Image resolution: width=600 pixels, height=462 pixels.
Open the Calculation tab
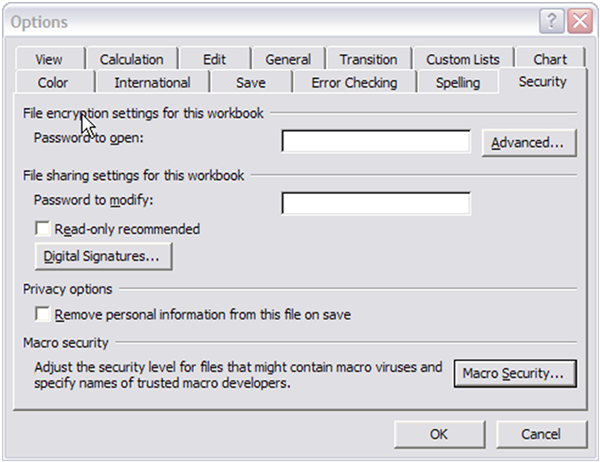(x=131, y=60)
